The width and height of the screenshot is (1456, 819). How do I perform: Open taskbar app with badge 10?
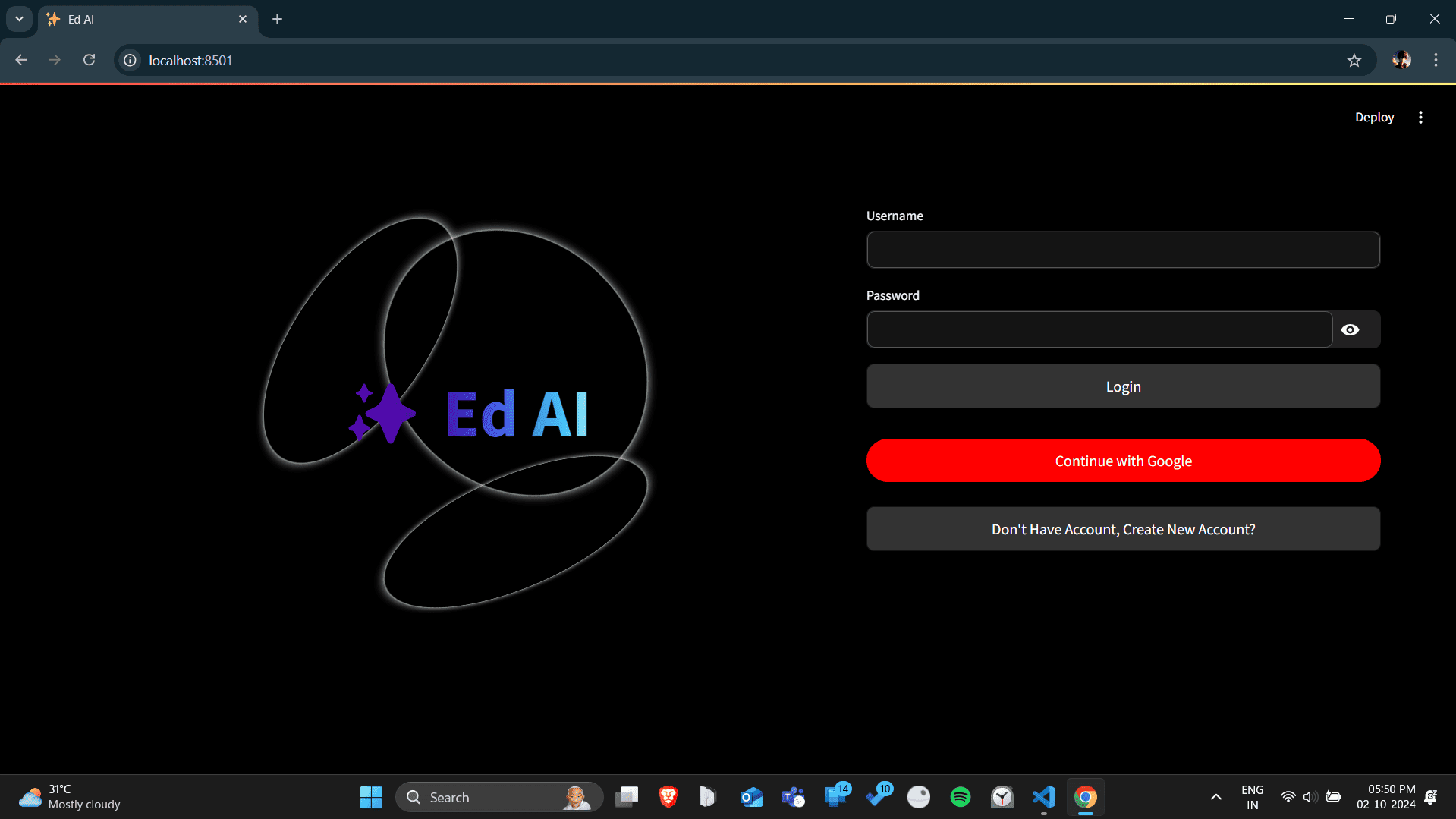coord(879,797)
